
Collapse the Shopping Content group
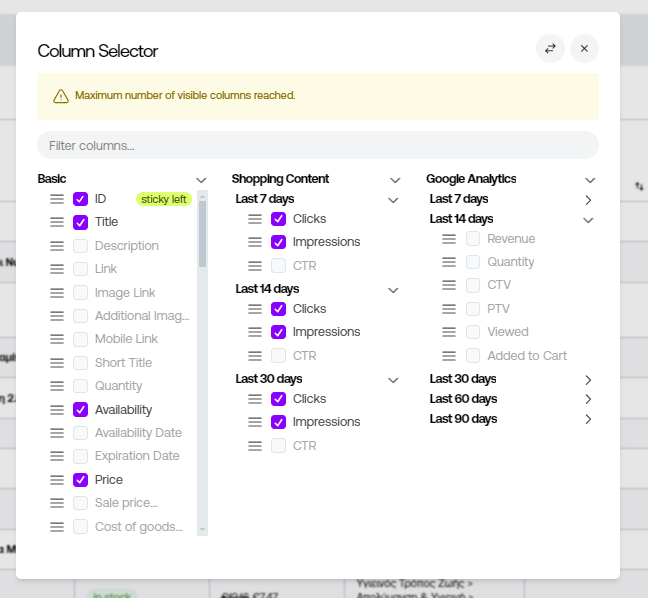click(x=395, y=180)
